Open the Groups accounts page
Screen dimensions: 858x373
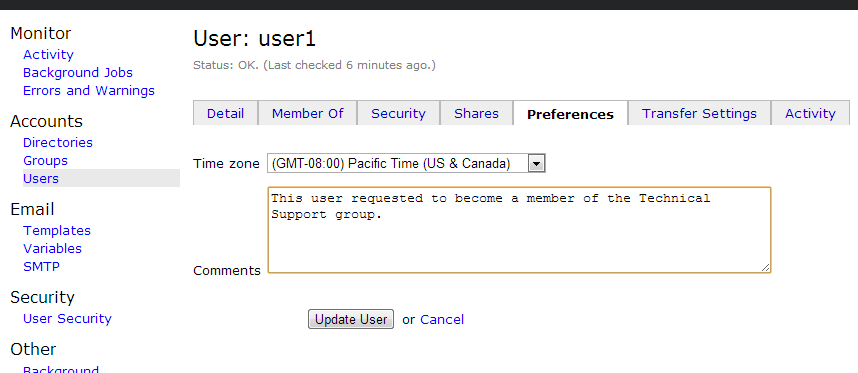(45, 161)
